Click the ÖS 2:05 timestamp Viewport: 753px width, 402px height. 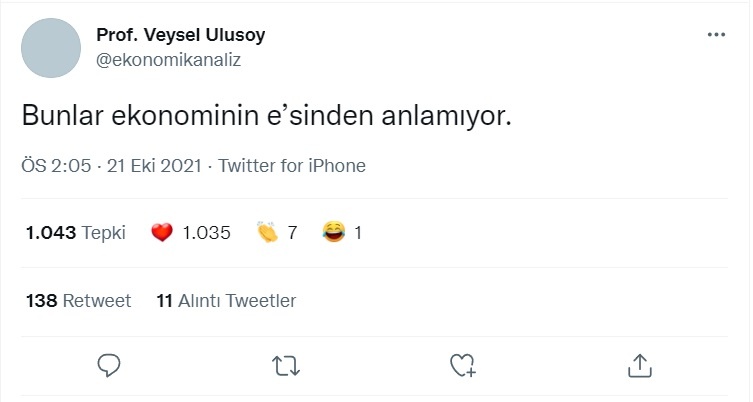56,166
